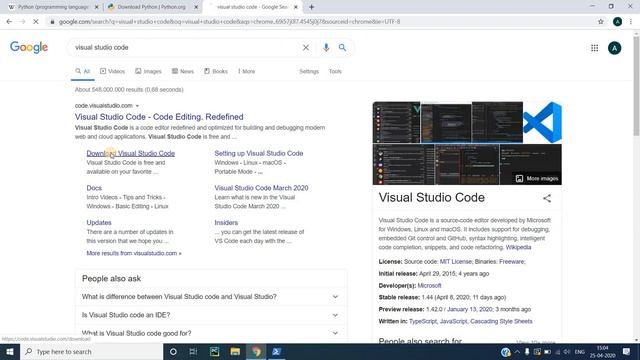Show hidden system tray icons

coord(517,352)
